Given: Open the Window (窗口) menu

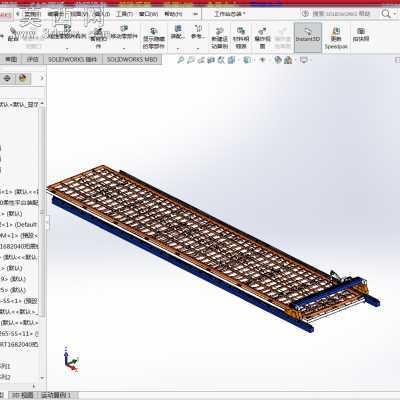Looking at the screenshot, I should pos(148,14).
